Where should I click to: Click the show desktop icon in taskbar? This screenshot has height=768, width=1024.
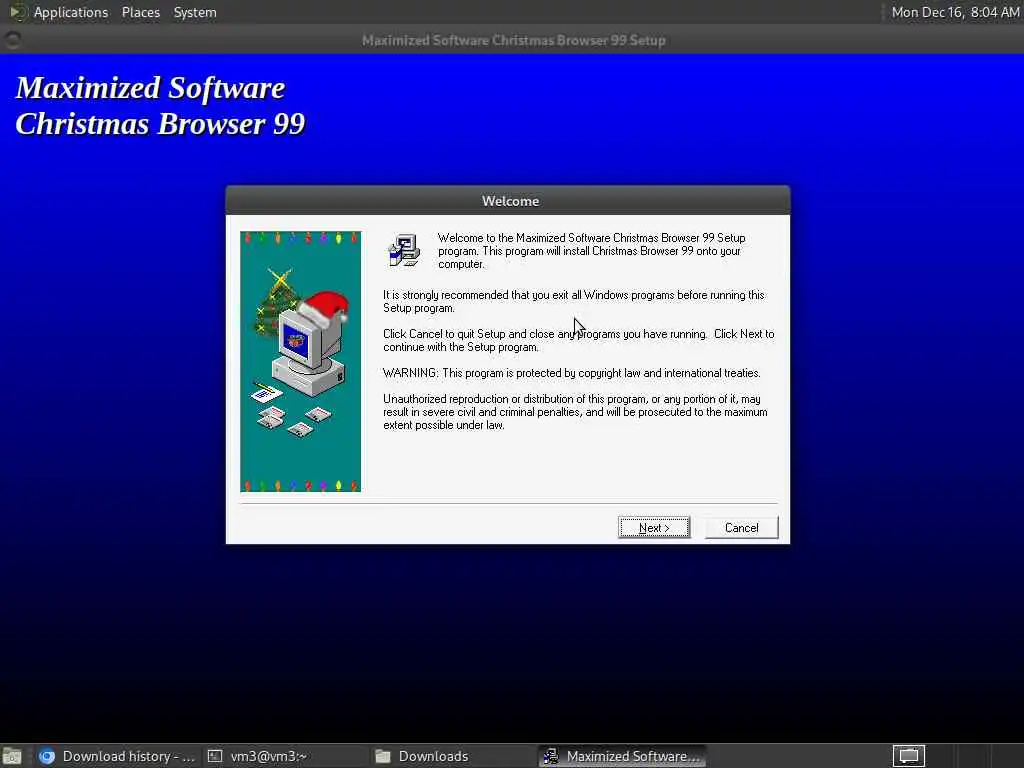(x=12, y=757)
